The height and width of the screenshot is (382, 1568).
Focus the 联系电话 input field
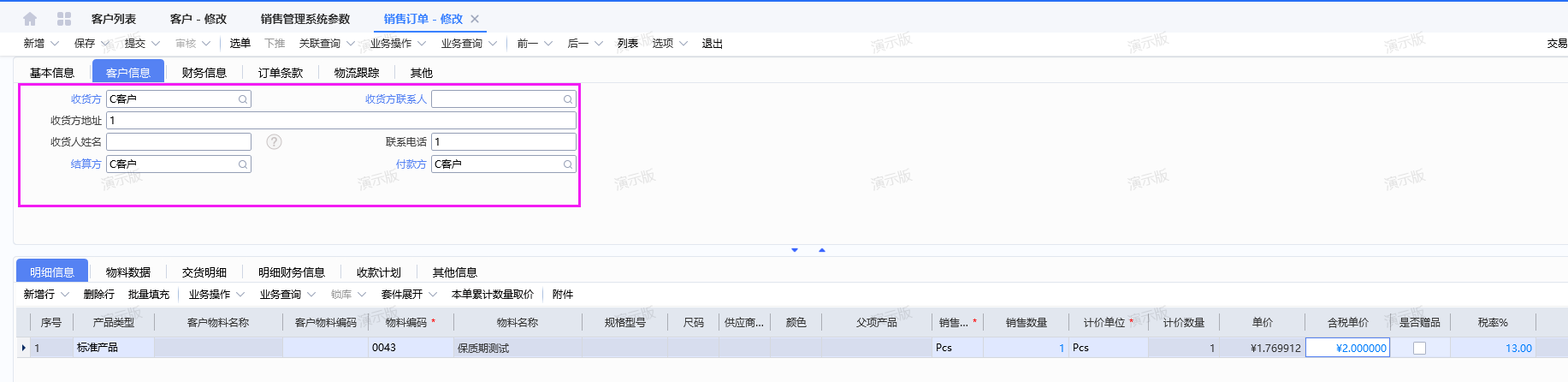pos(504,142)
